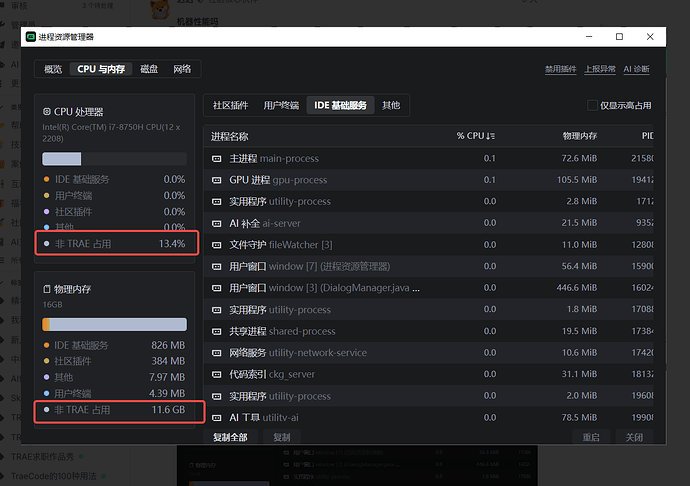Select the AI 补全 ai-server row name
Image resolution: width=690 pixels, height=486 pixels.
coord(265,224)
